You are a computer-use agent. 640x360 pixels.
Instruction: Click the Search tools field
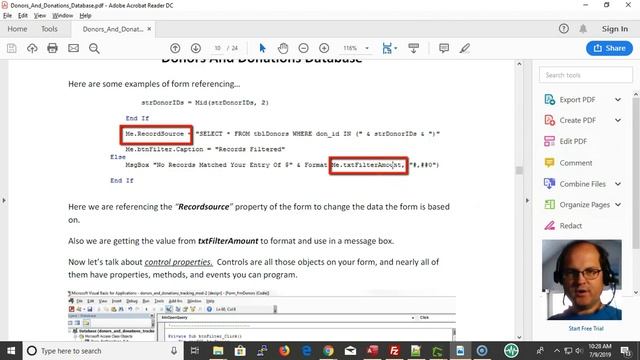coord(586,75)
